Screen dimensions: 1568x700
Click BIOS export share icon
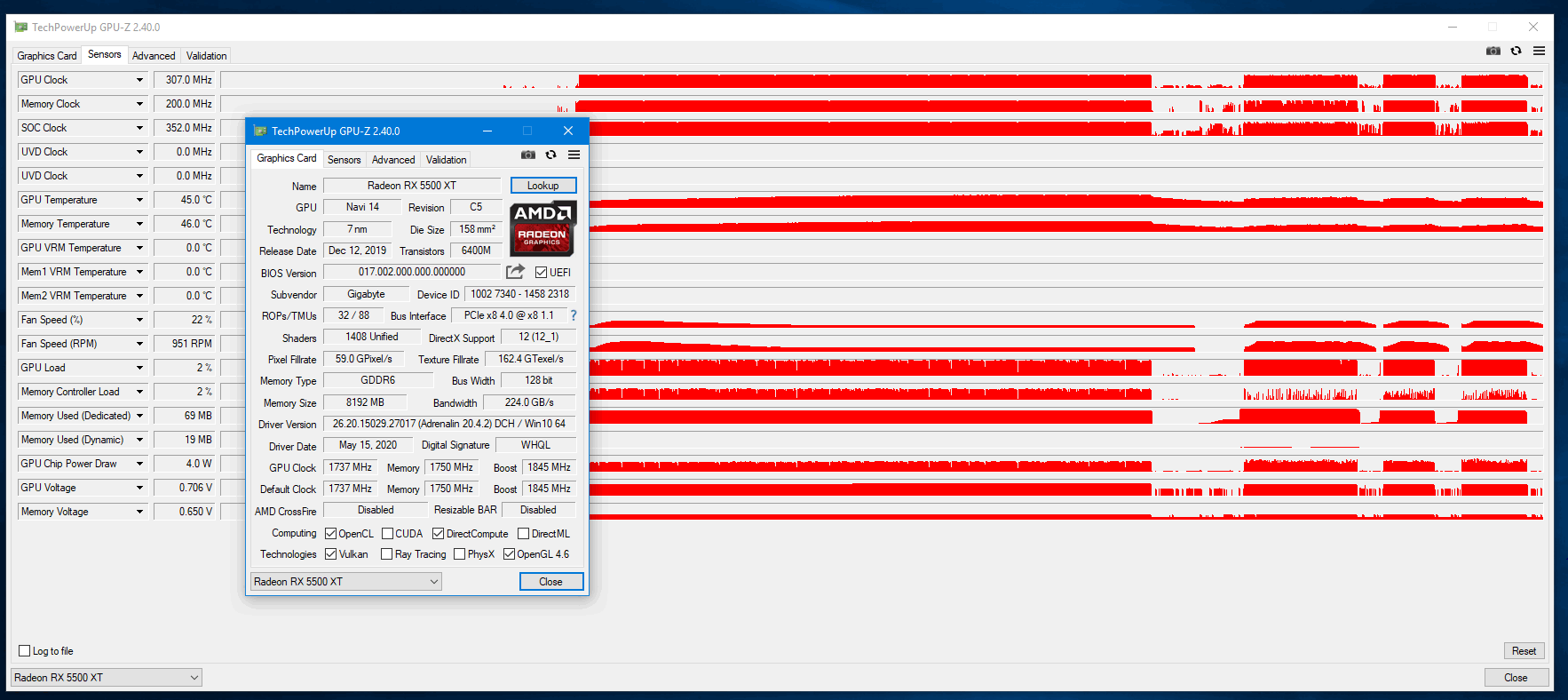pos(515,272)
